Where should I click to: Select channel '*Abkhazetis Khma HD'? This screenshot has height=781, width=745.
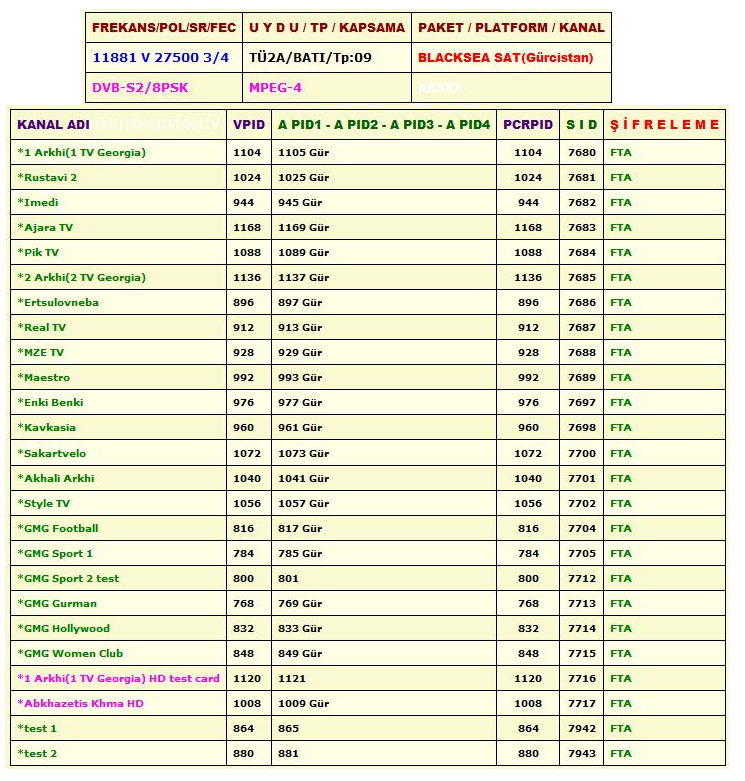pyautogui.click(x=81, y=703)
